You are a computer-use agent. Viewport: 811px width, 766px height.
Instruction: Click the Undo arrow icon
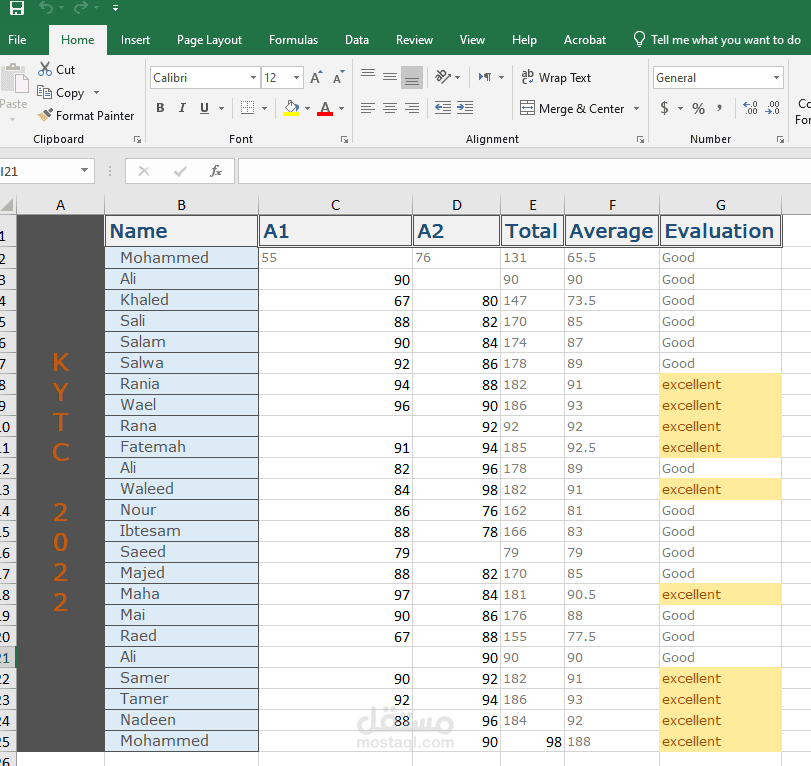tap(46, 8)
